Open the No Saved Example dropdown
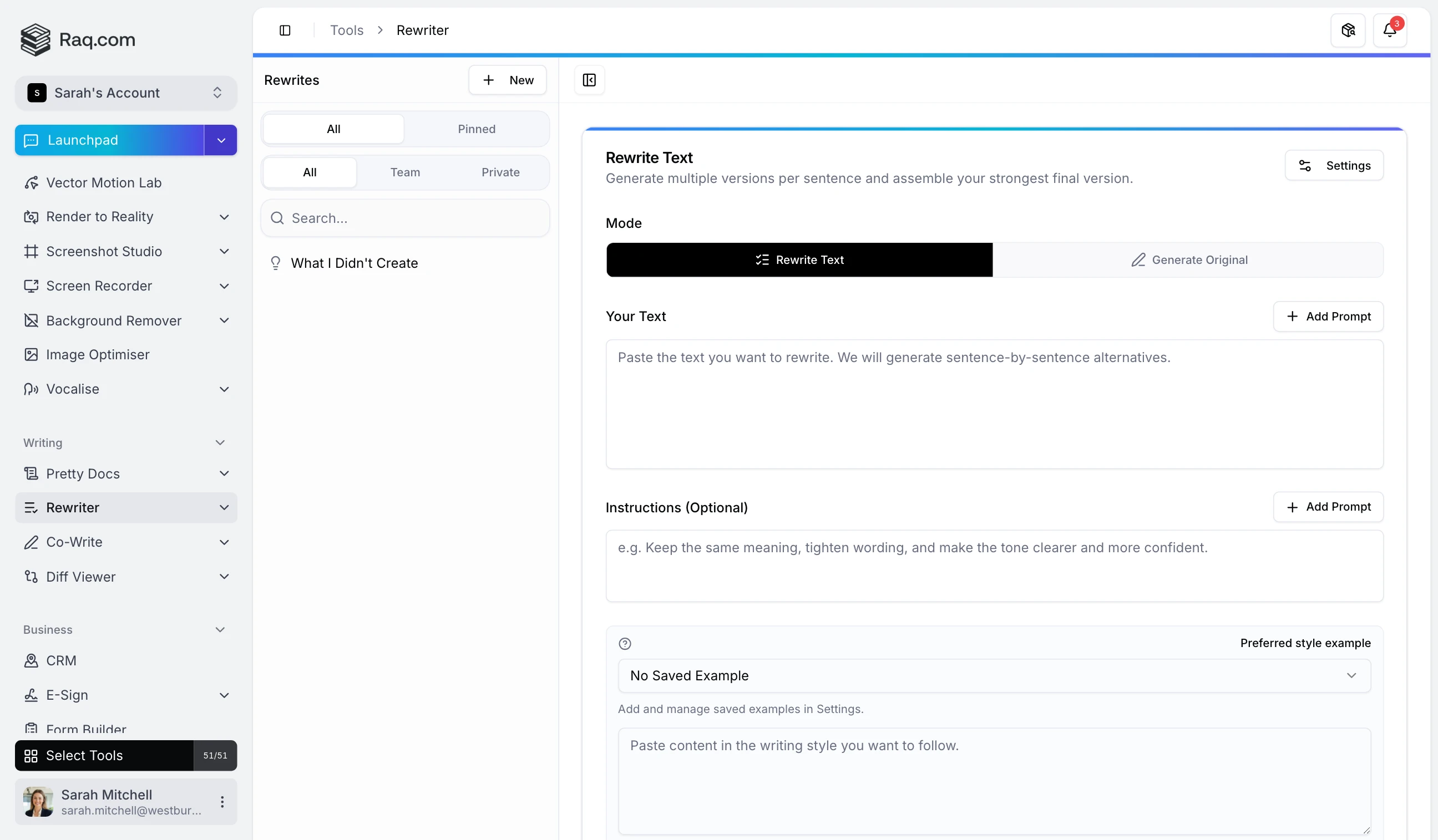This screenshot has height=840, width=1438. 994,675
